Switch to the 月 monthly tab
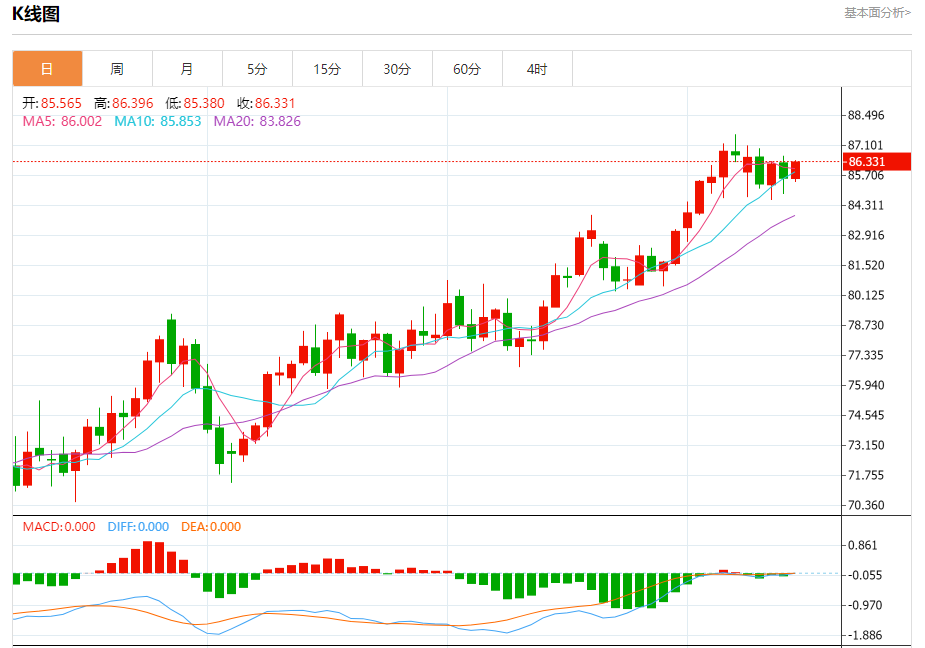The width and height of the screenshot is (925, 648). click(187, 69)
